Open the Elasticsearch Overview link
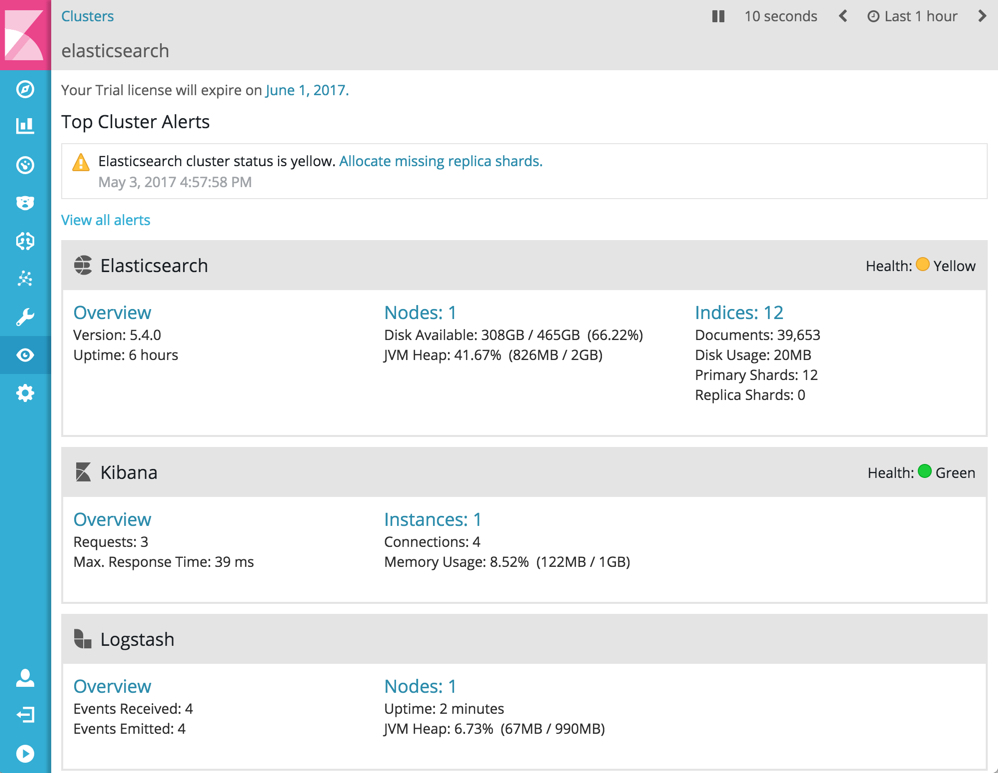998x773 pixels. pyautogui.click(x=112, y=312)
